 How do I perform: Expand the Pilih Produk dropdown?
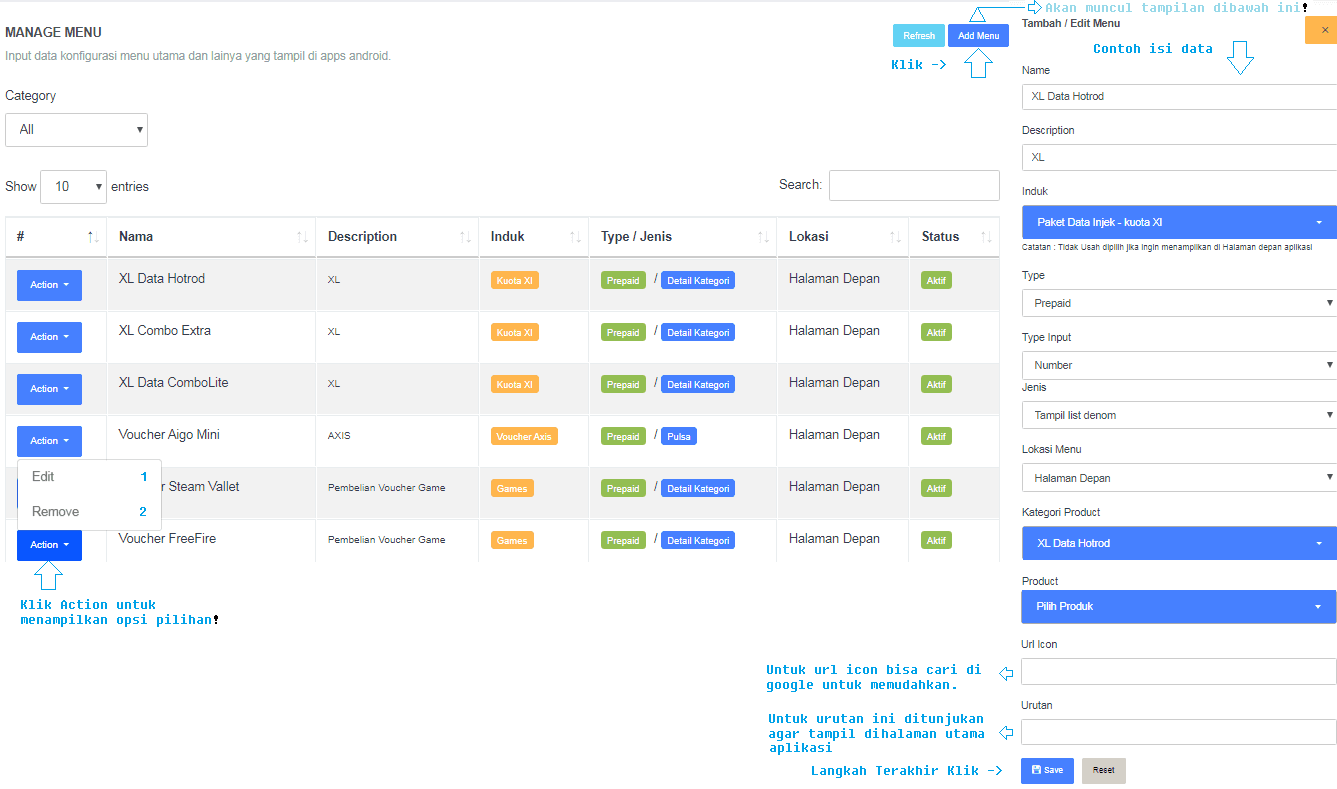click(1179, 606)
